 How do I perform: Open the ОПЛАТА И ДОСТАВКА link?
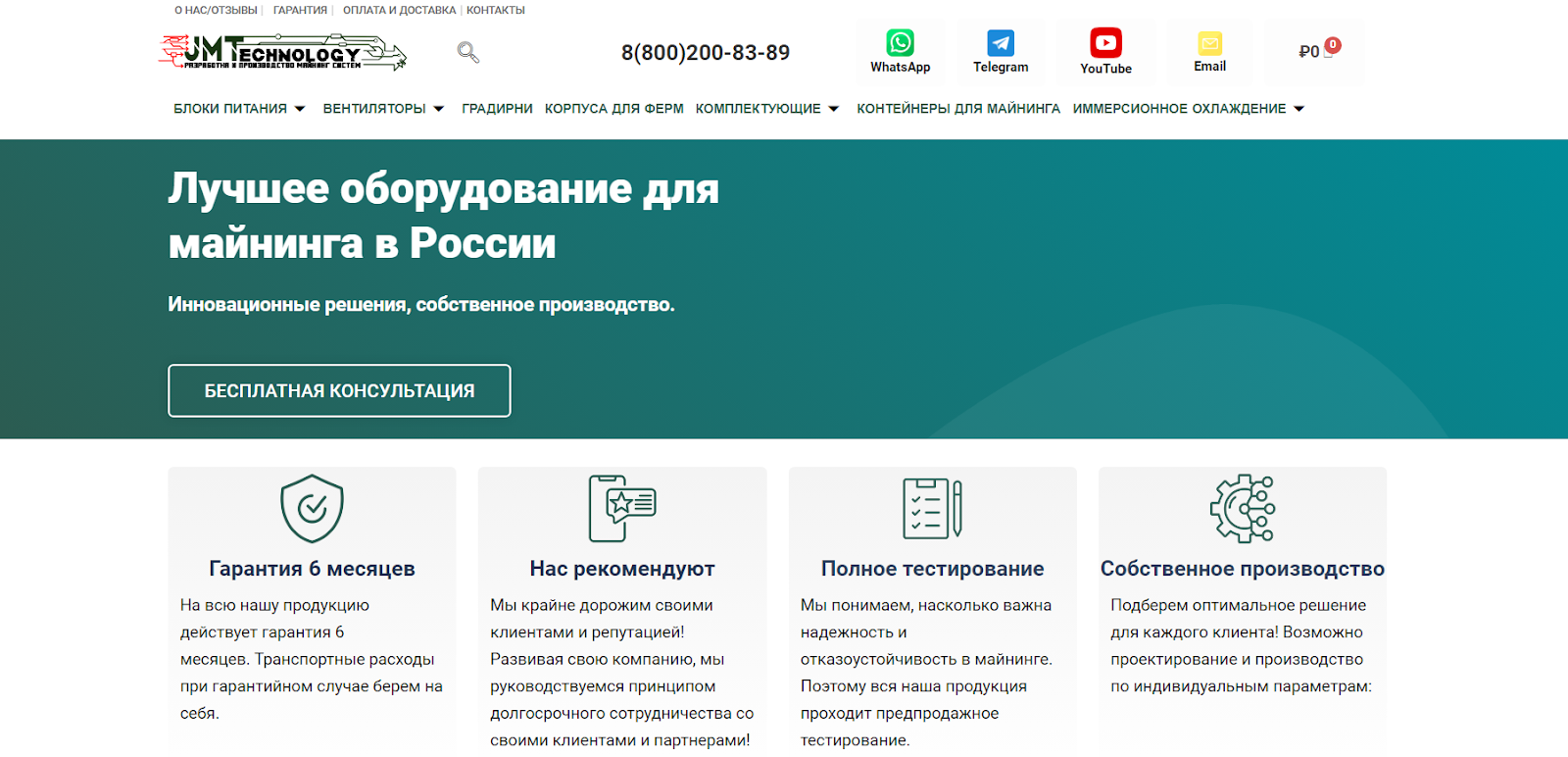[399, 10]
